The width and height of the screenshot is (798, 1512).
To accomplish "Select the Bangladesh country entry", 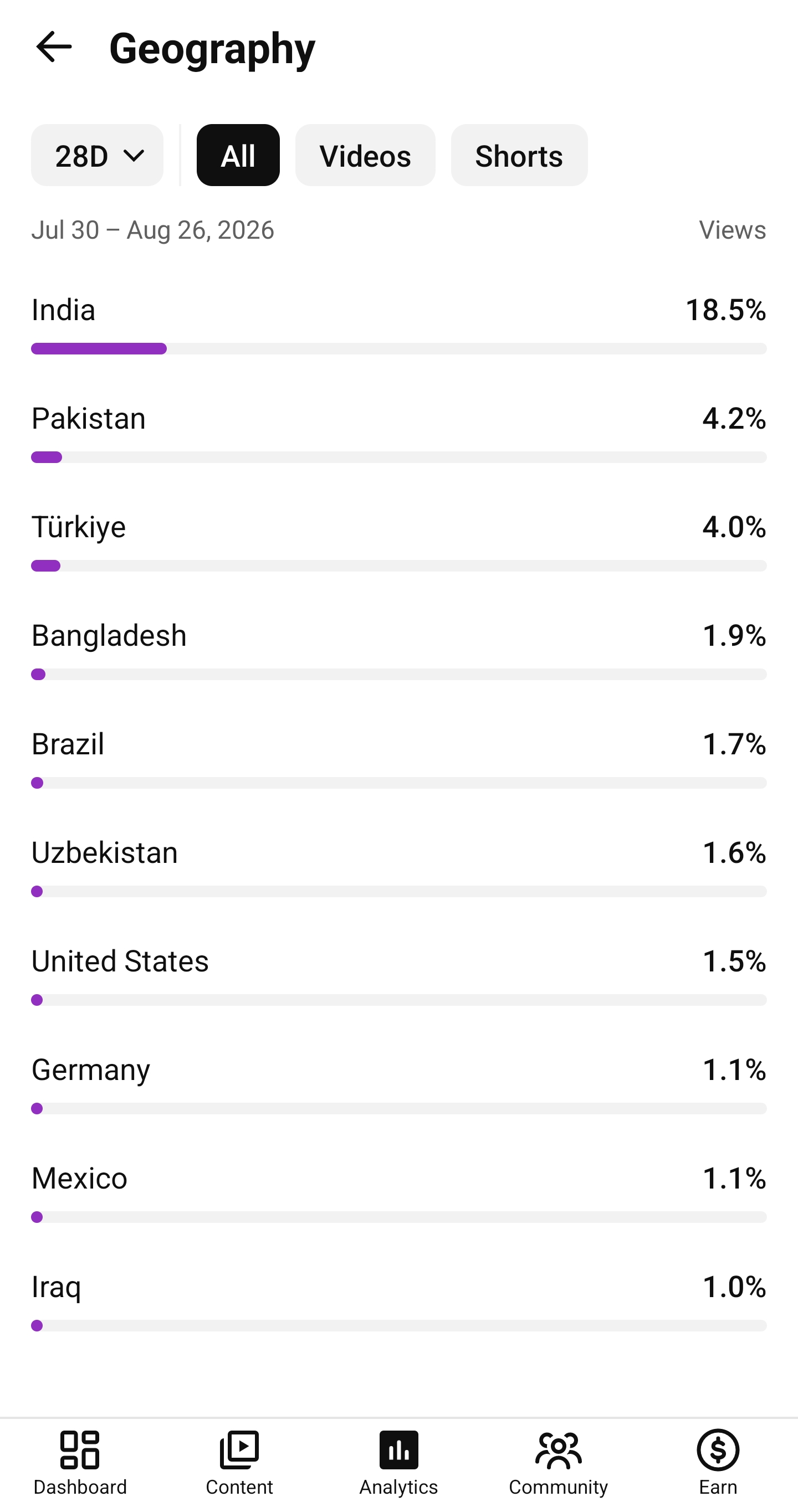I will (x=398, y=650).
